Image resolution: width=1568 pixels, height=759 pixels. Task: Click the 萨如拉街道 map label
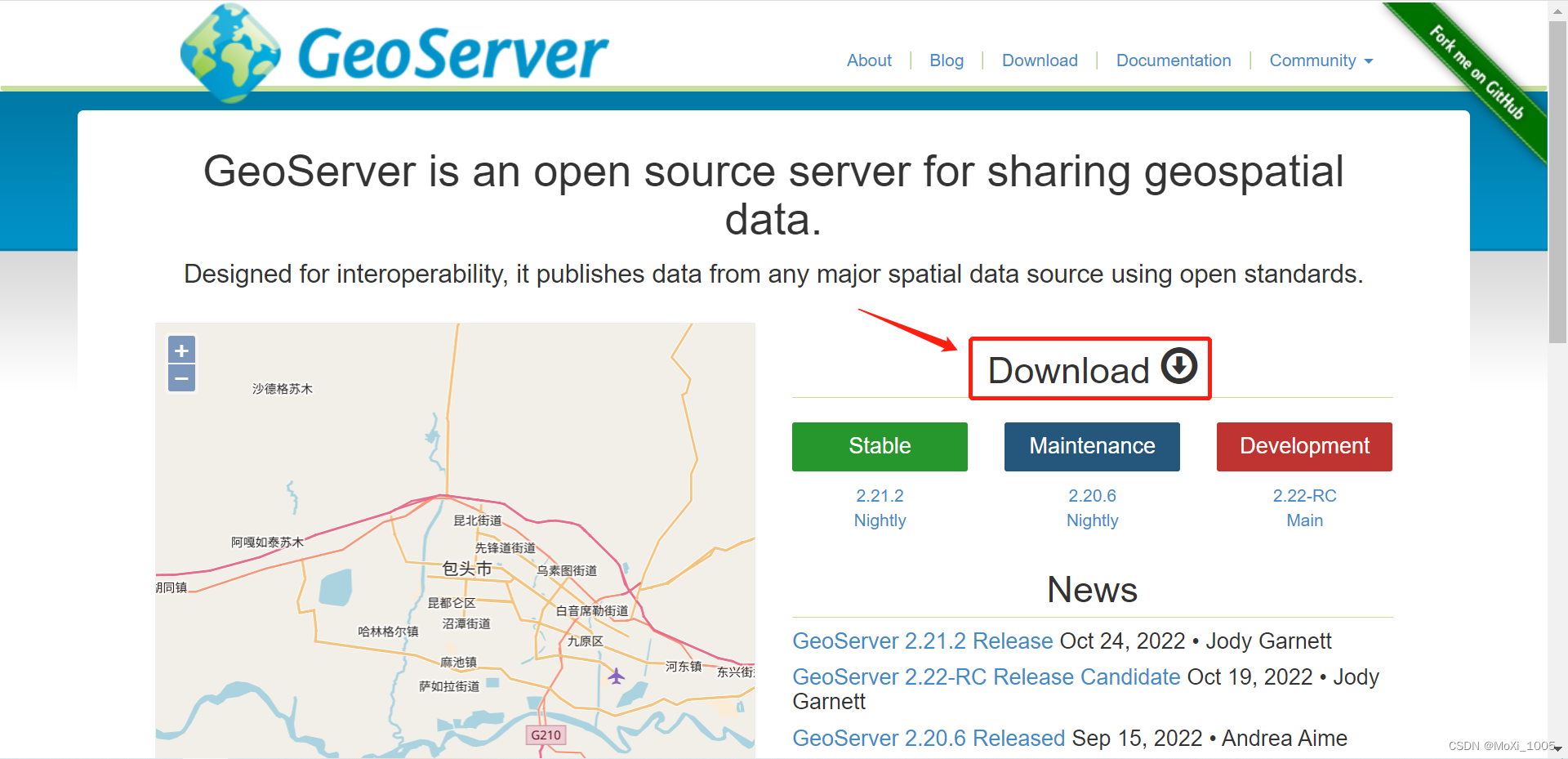tap(449, 686)
